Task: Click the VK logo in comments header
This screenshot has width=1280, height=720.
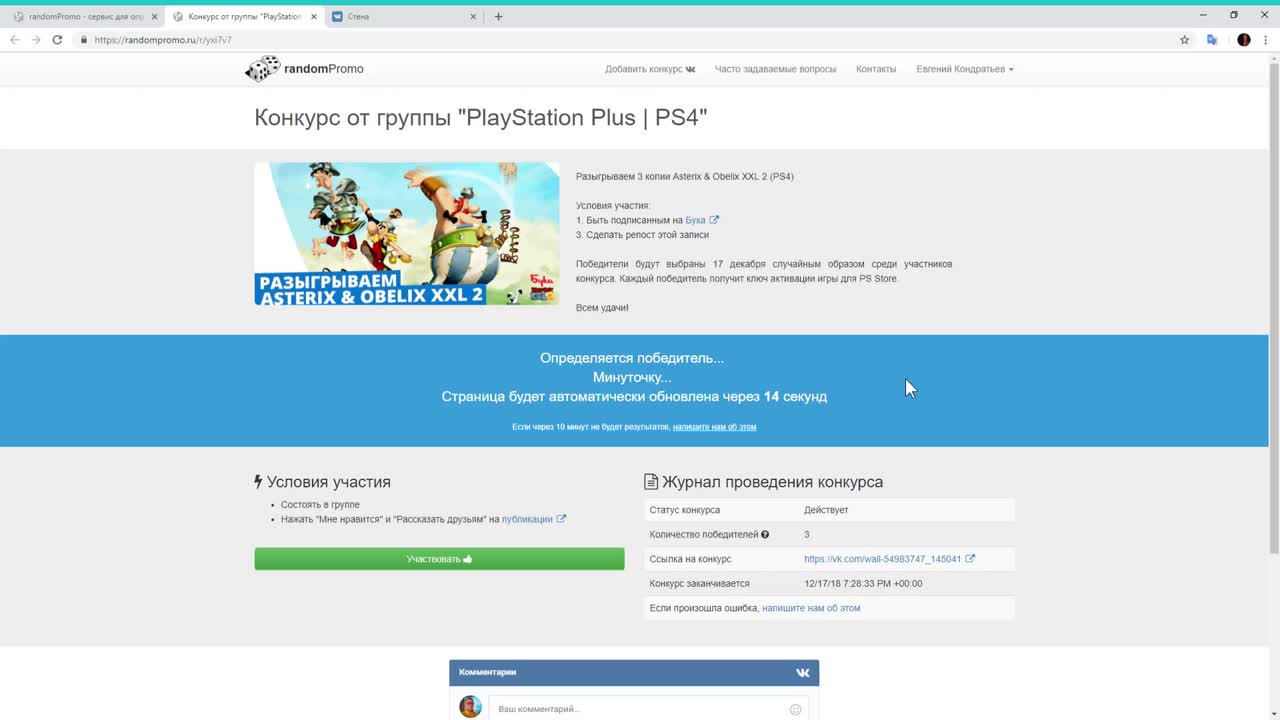Action: 802,673
